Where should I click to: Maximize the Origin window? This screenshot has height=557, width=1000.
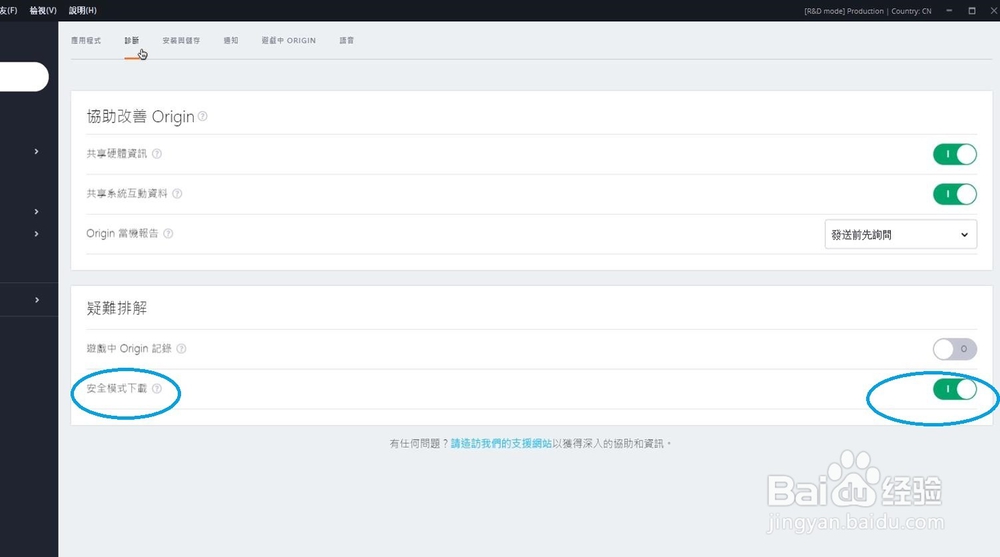point(972,10)
